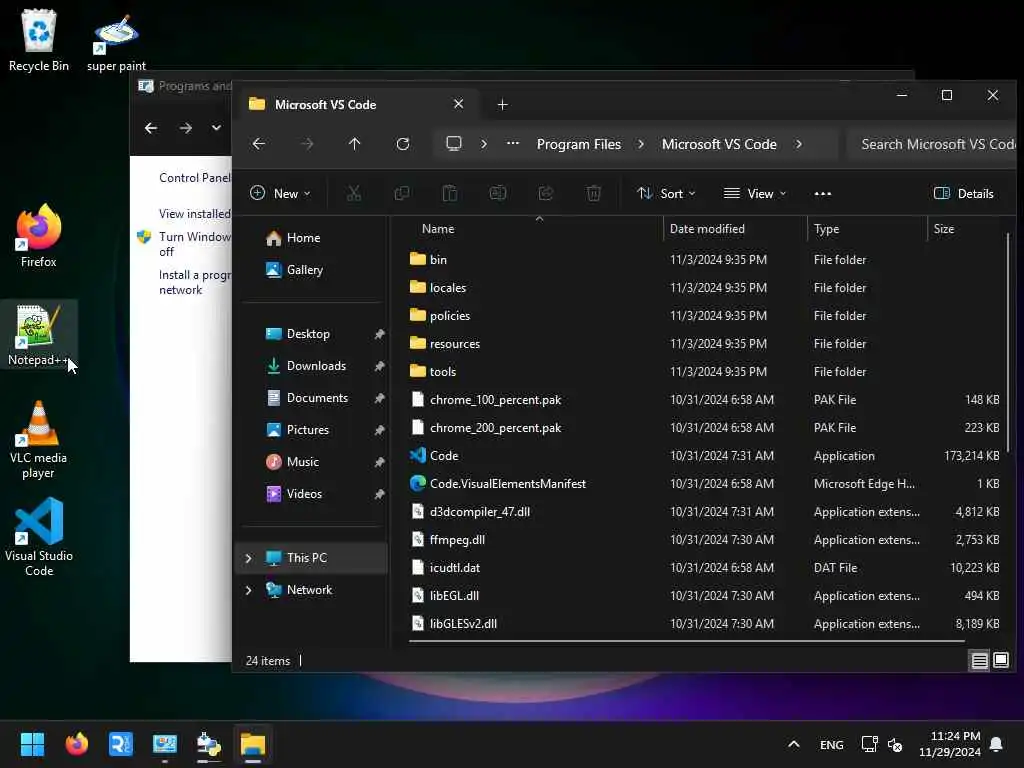1024x768 pixels.
Task: Open the See more ellipsis in toolbar
Action: tap(823, 193)
